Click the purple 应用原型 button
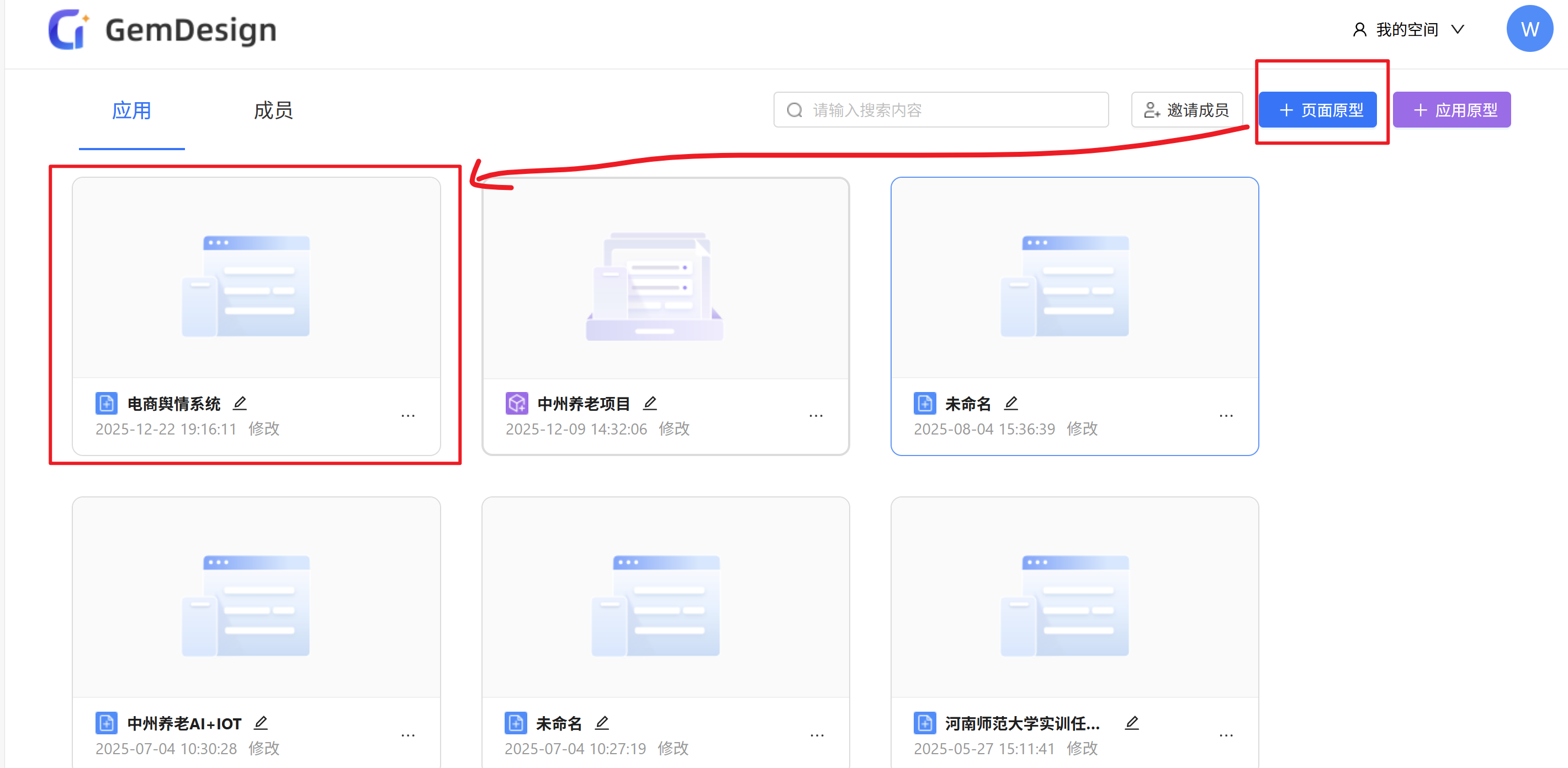This screenshot has height=768, width=1568. coord(1452,110)
